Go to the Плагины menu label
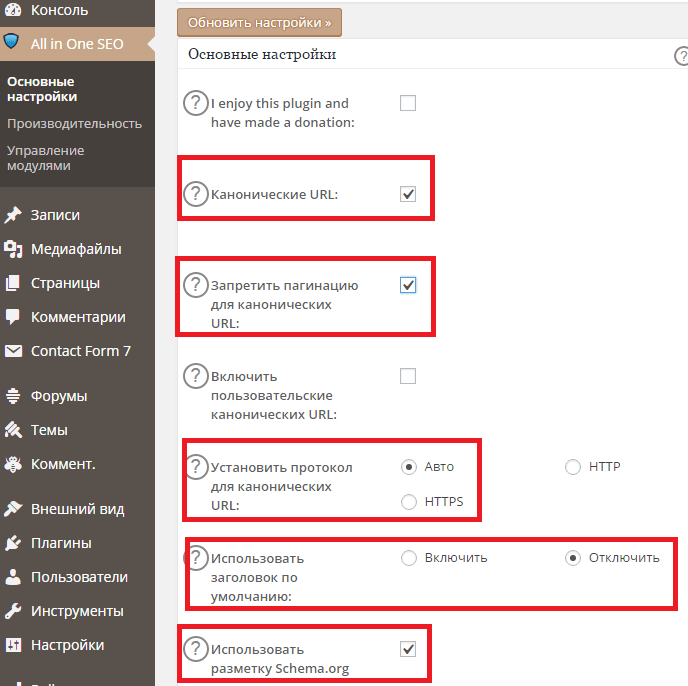The height and width of the screenshot is (686, 688). click(61, 543)
